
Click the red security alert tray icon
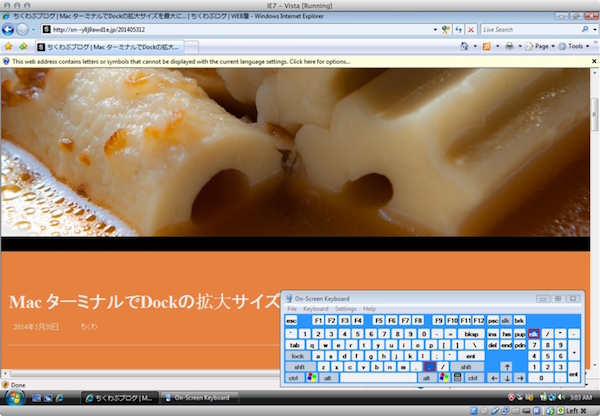[x=511, y=398]
